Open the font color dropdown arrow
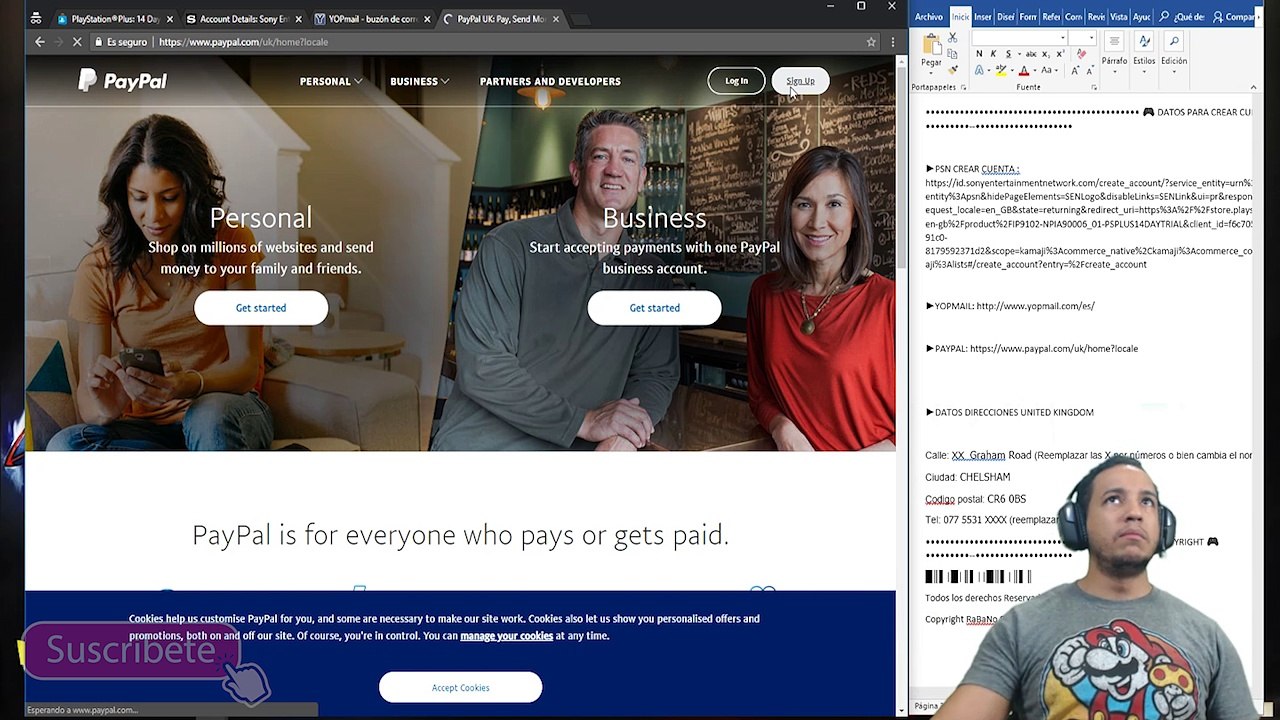 point(1033,70)
